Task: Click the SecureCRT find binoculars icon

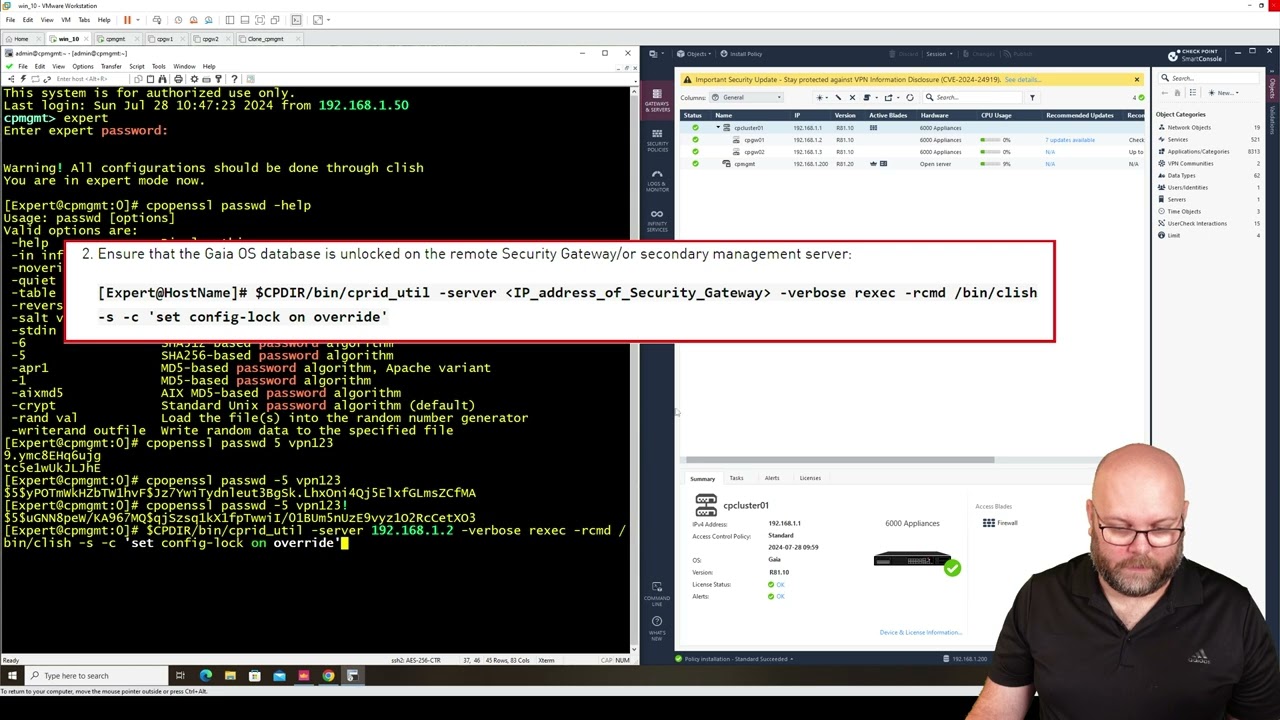Action: click(164, 79)
